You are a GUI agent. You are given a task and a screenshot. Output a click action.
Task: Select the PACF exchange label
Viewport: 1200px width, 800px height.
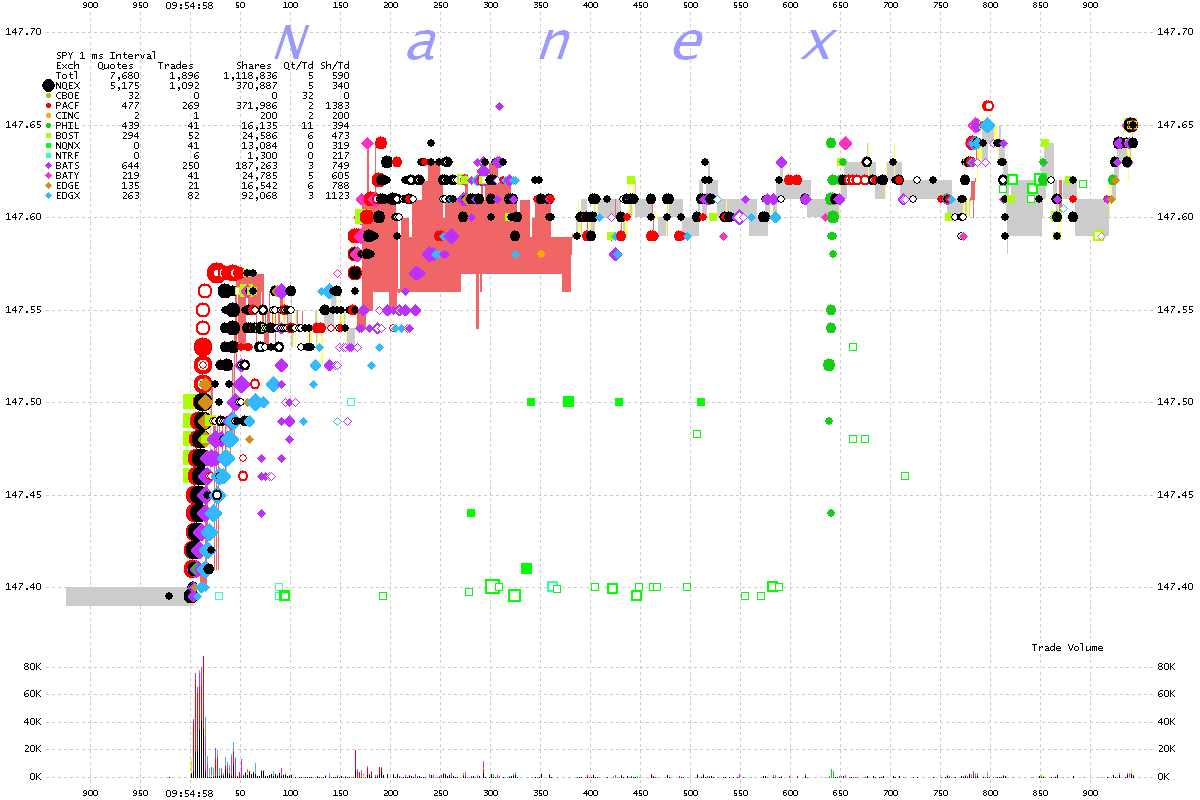(x=68, y=104)
